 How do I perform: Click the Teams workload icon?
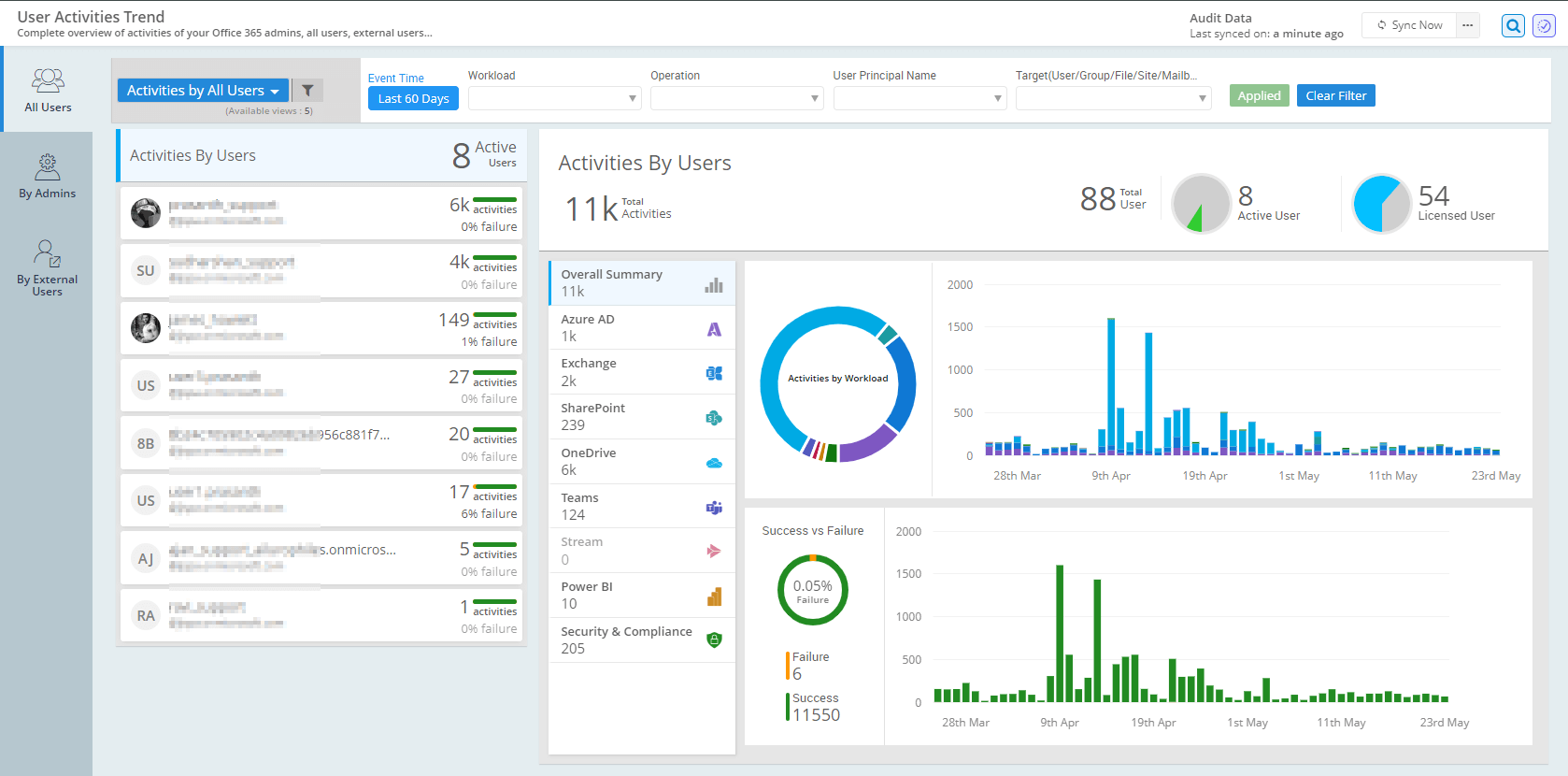pos(714,508)
